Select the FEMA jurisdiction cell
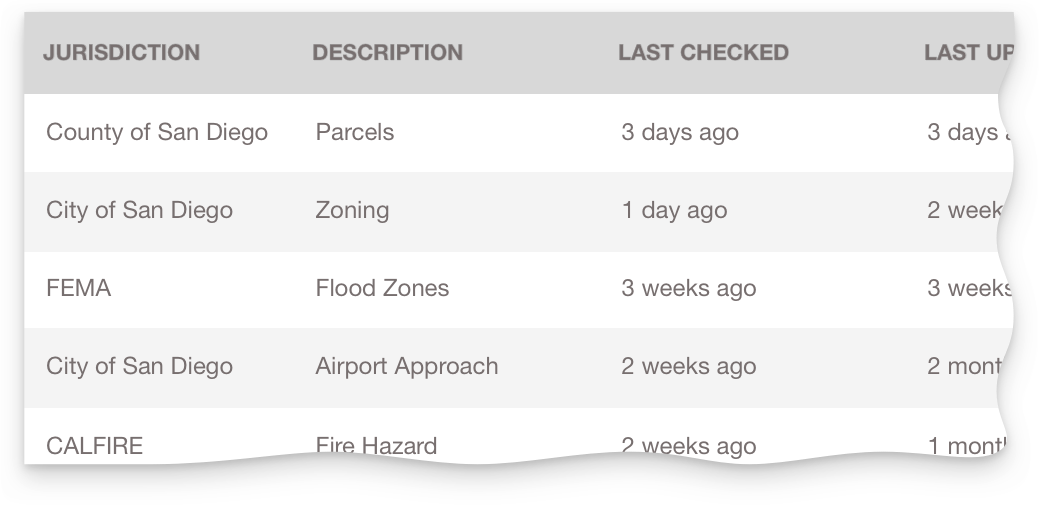The height and width of the screenshot is (506, 1040). 78,288
